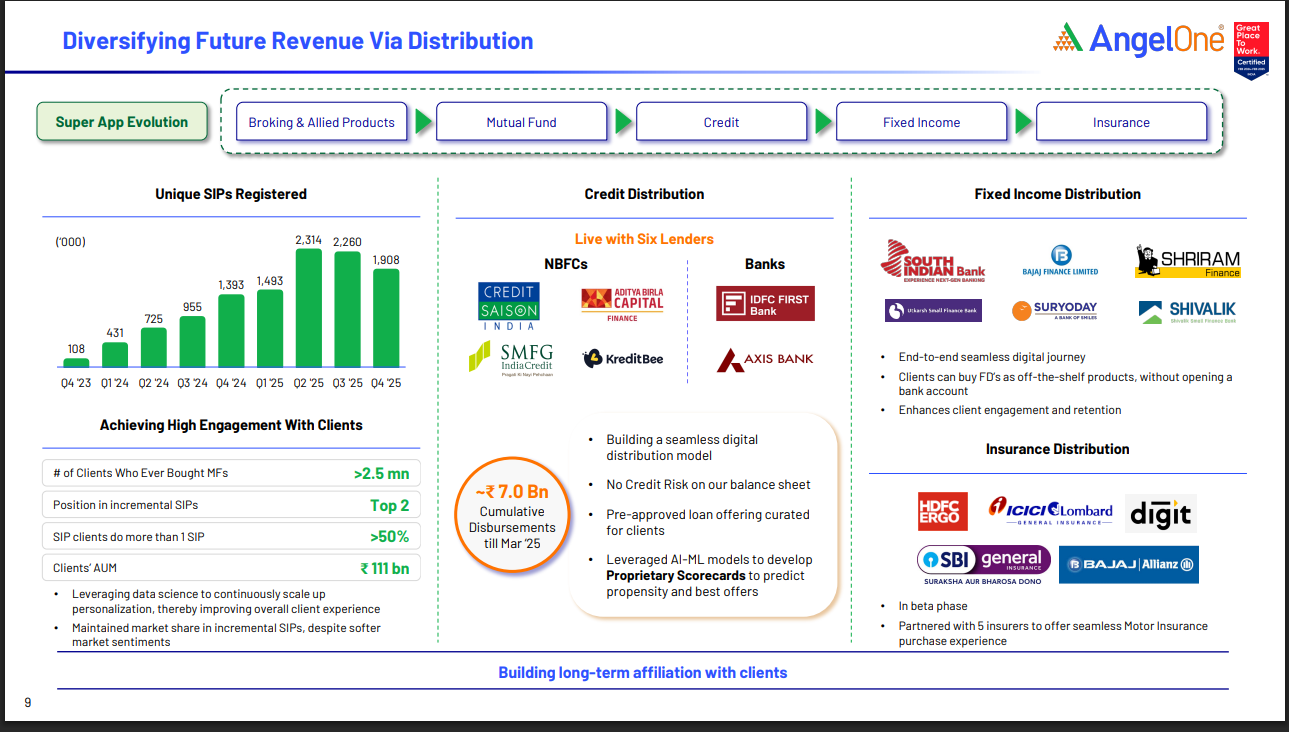Click the KreditBee logo

[623, 358]
